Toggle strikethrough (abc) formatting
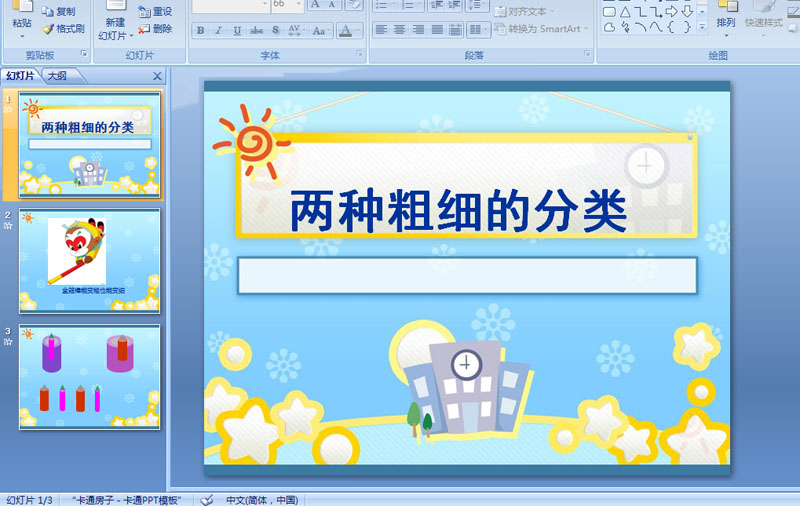 [256, 31]
